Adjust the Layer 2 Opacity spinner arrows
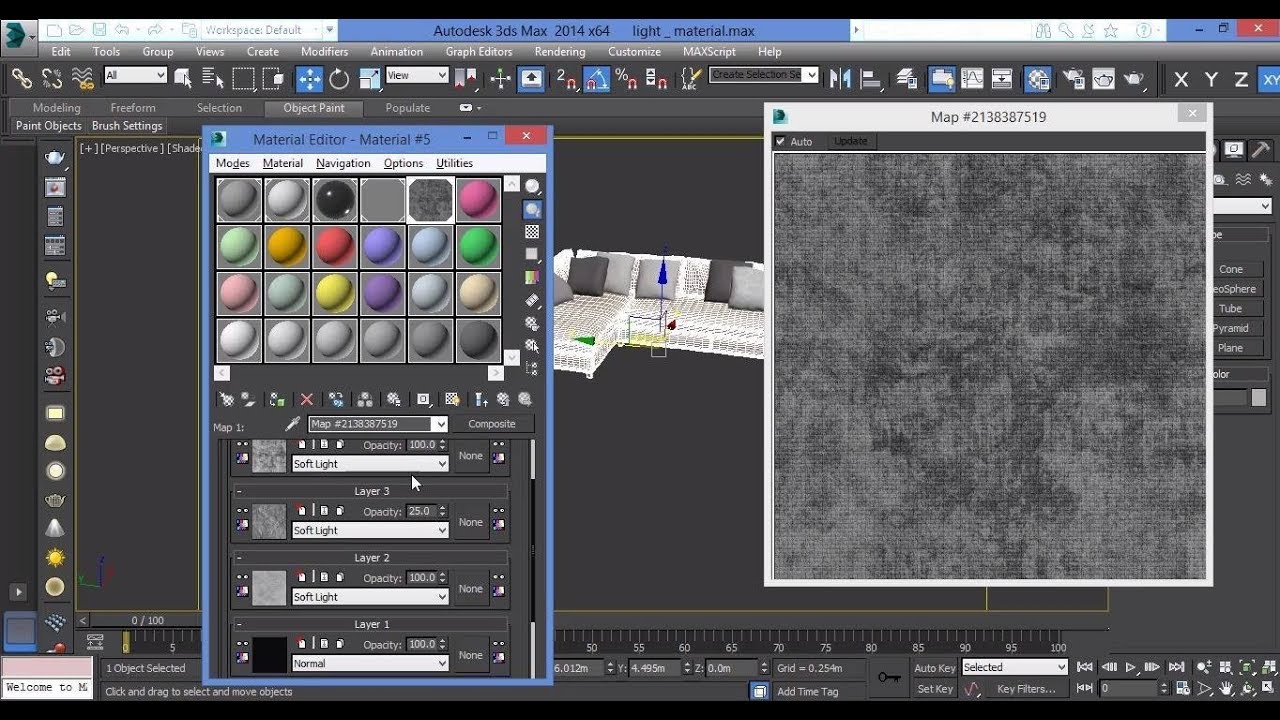Screen dimensions: 1280x720 (443, 578)
